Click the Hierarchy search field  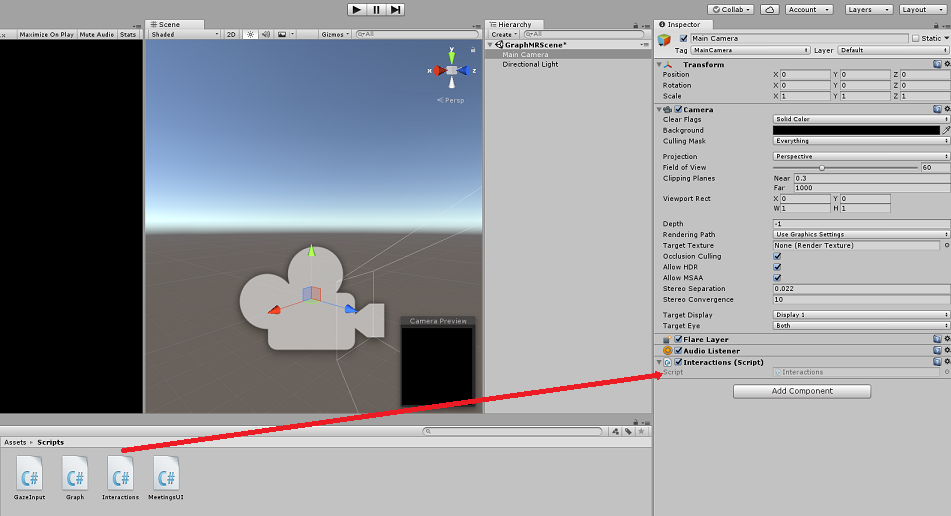pos(582,35)
